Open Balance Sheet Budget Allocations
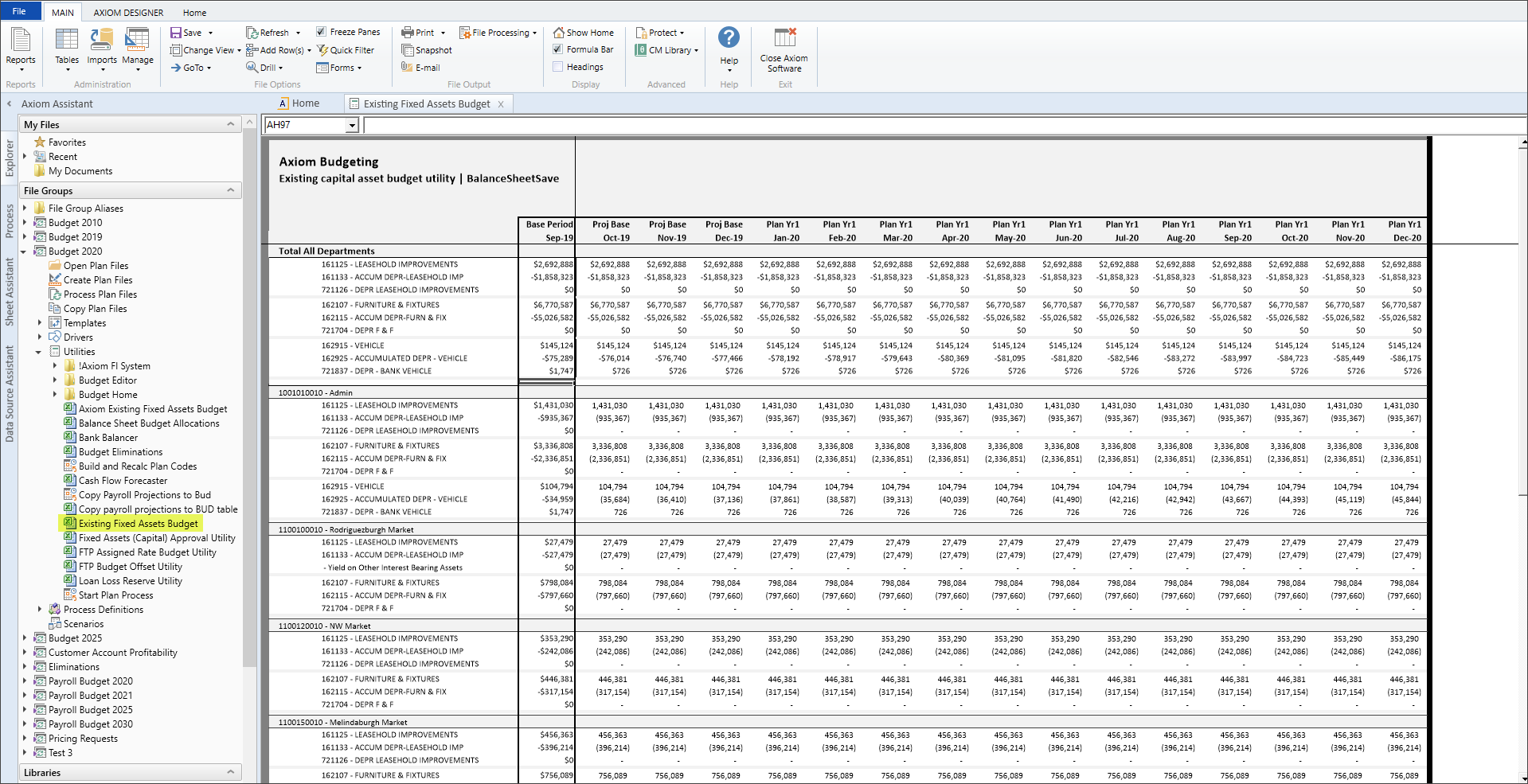The width and height of the screenshot is (1528, 784). click(142, 423)
